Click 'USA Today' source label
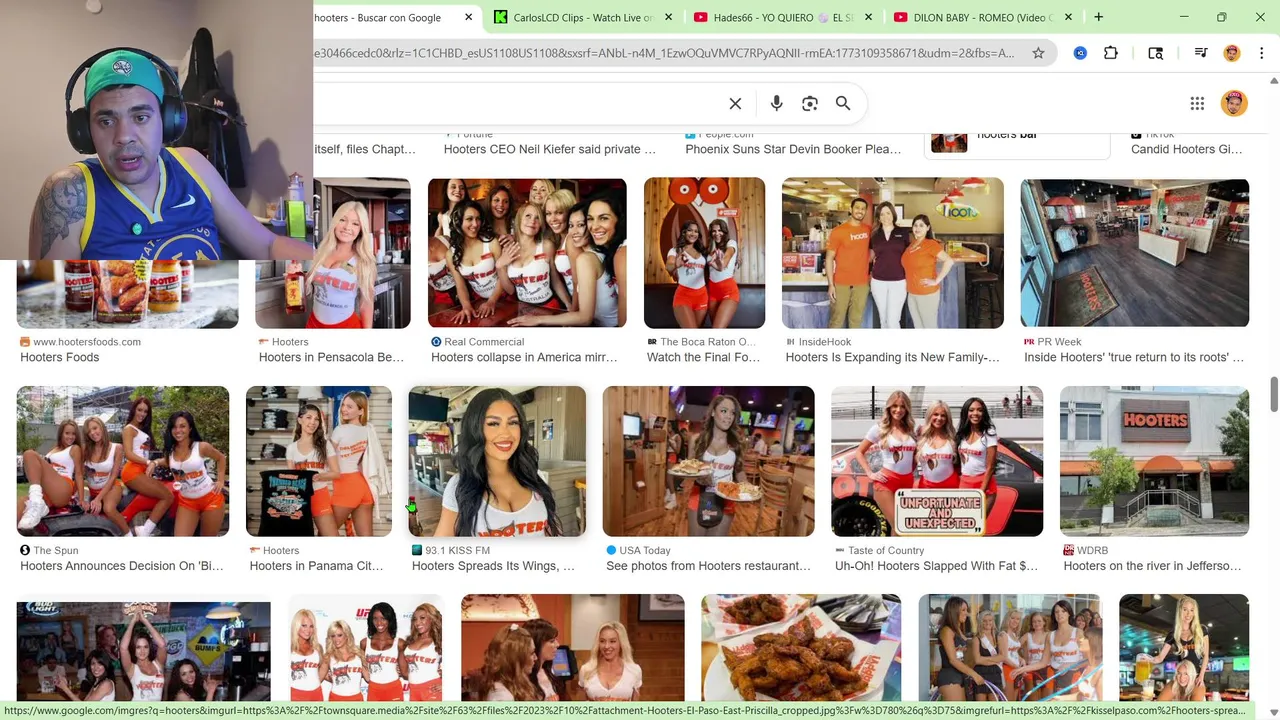Screen dimensions: 1280x720 tap(645, 551)
